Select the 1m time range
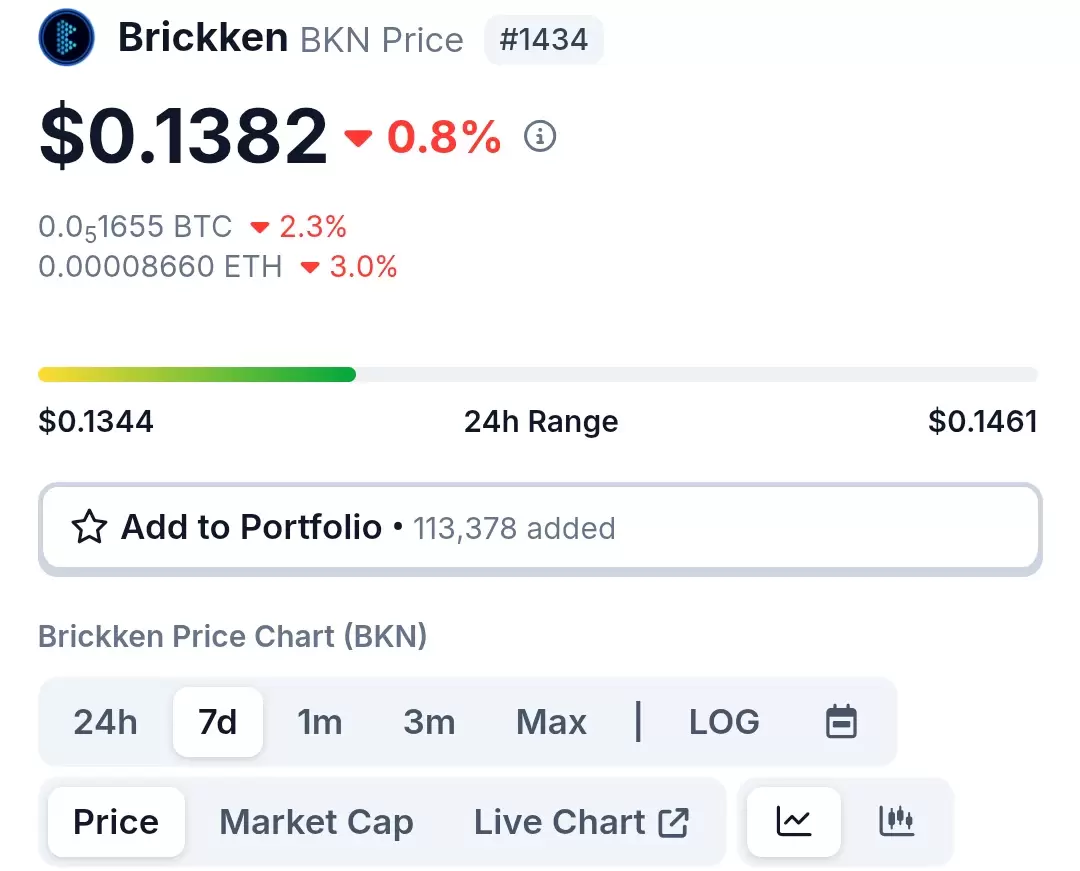 (x=320, y=722)
